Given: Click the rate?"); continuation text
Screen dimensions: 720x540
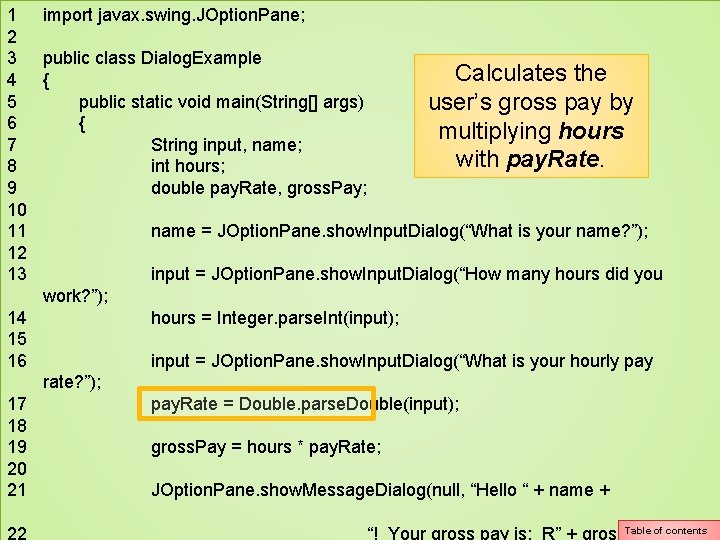Looking at the screenshot, I should tap(72, 382).
